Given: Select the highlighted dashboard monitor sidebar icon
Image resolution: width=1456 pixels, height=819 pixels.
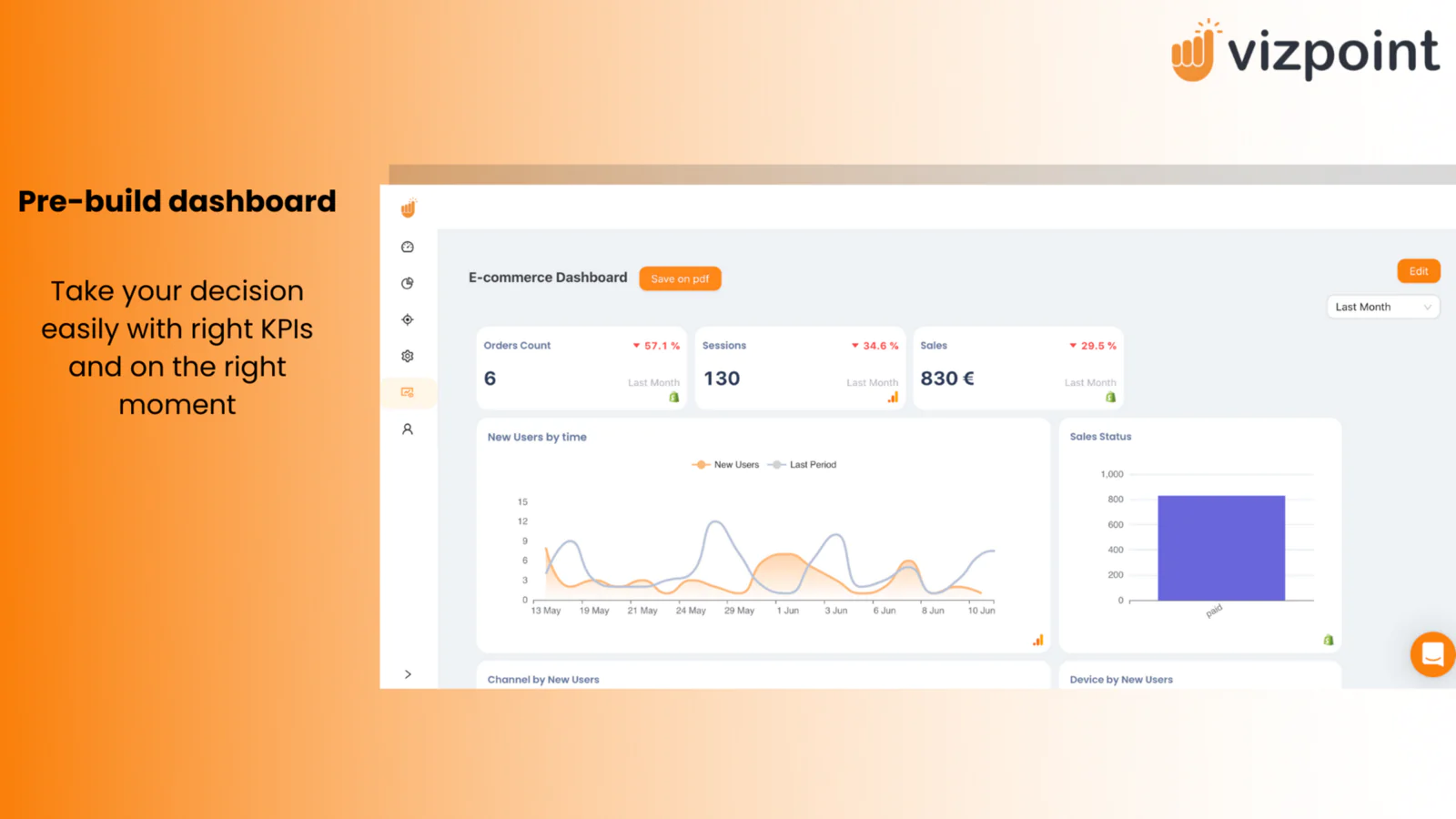Looking at the screenshot, I should pos(408,392).
